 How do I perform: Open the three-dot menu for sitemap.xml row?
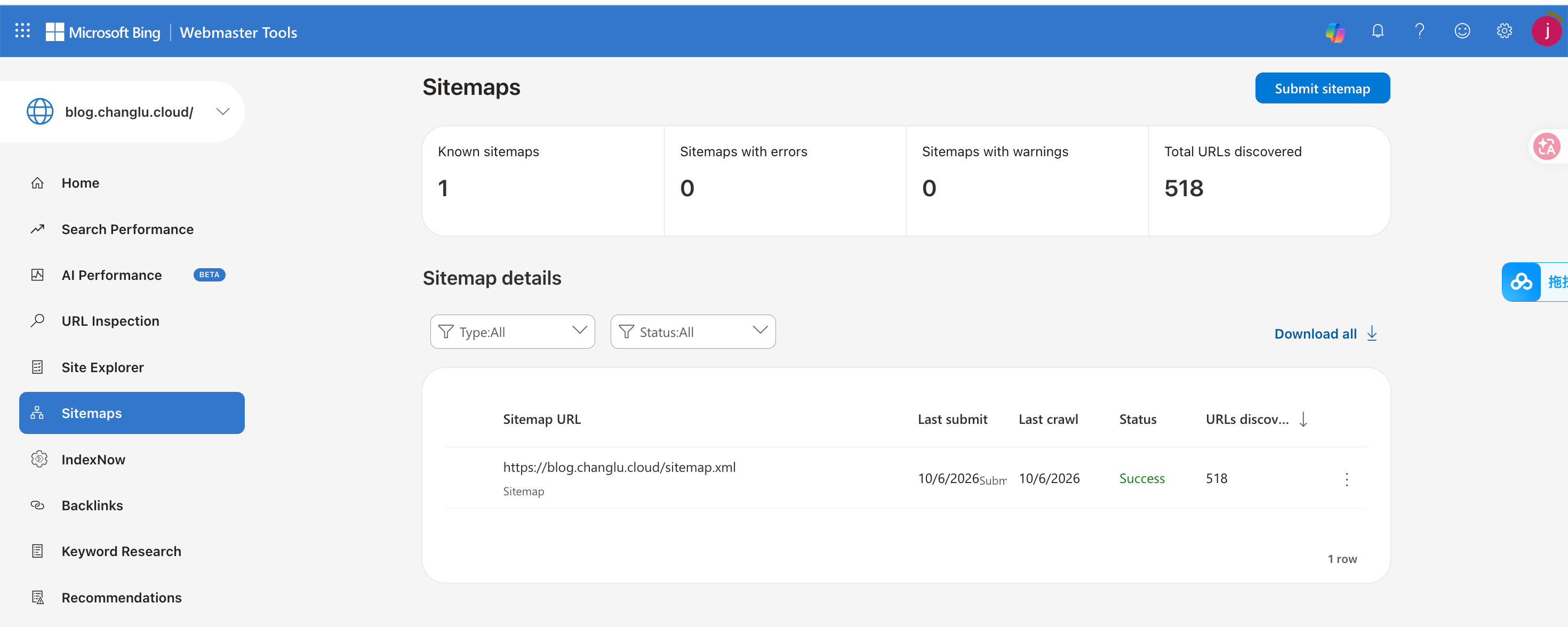coord(1347,479)
